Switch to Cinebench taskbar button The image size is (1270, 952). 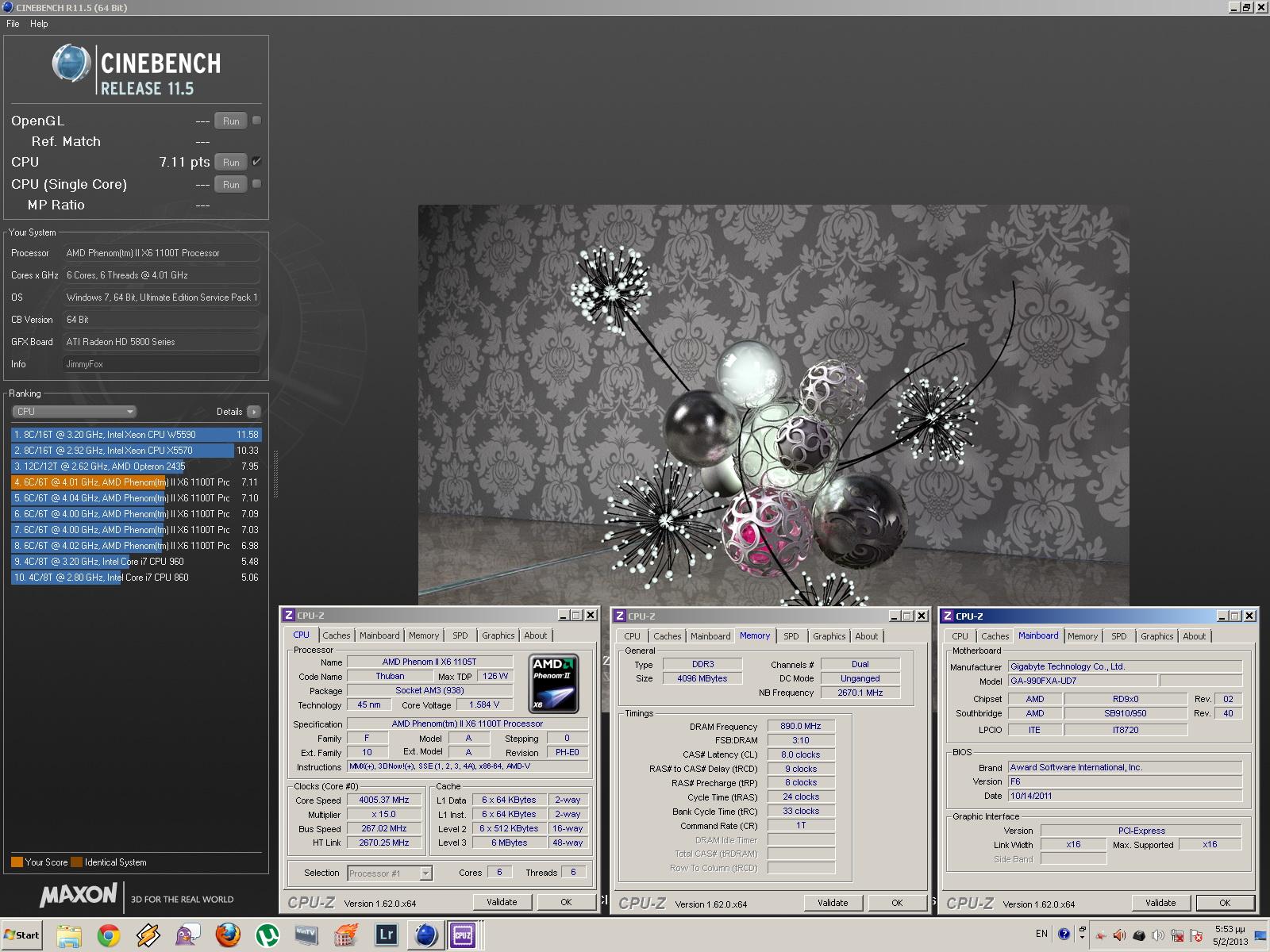click(x=426, y=935)
